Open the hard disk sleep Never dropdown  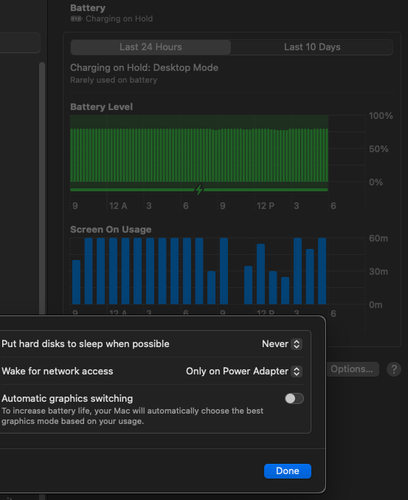click(282, 344)
